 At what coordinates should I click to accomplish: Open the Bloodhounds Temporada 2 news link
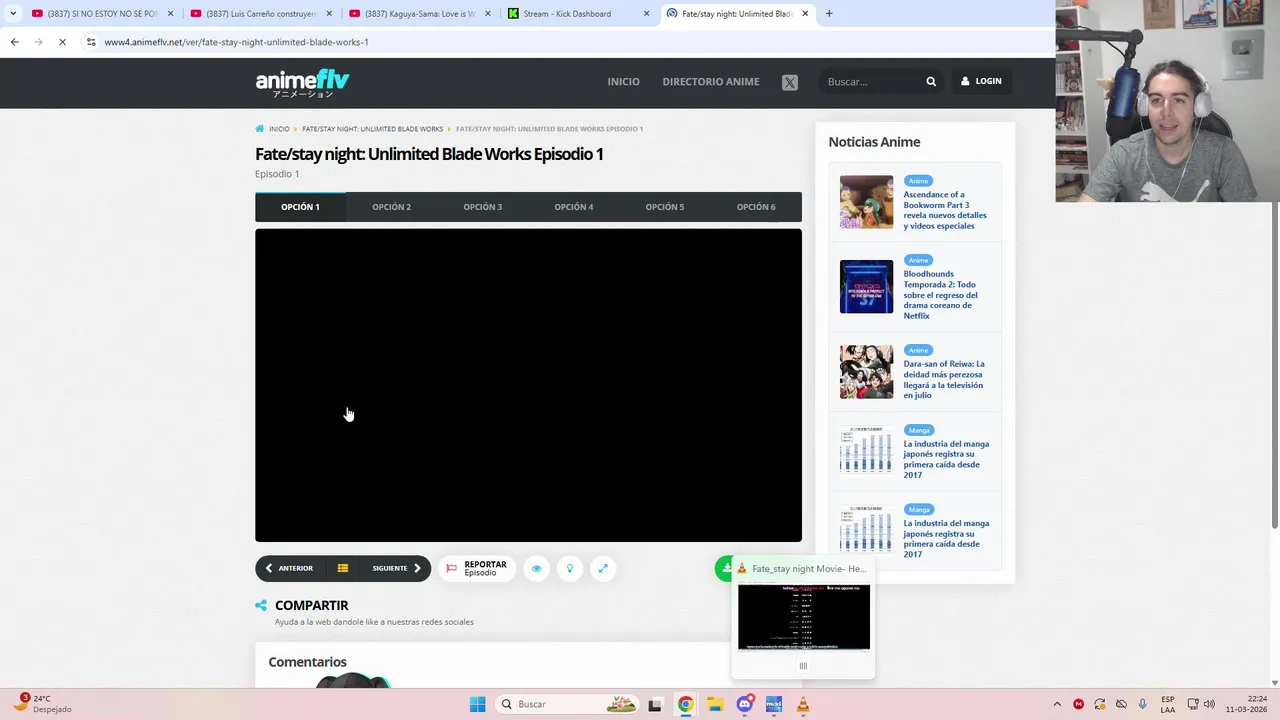(x=941, y=295)
